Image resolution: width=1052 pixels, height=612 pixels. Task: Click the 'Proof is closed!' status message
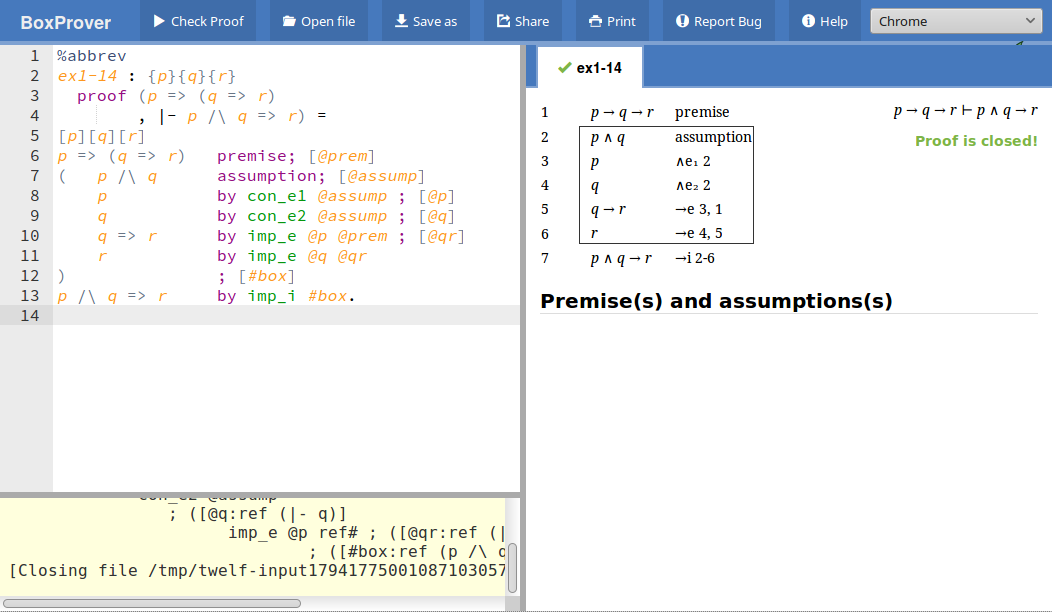click(x=976, y=141)
